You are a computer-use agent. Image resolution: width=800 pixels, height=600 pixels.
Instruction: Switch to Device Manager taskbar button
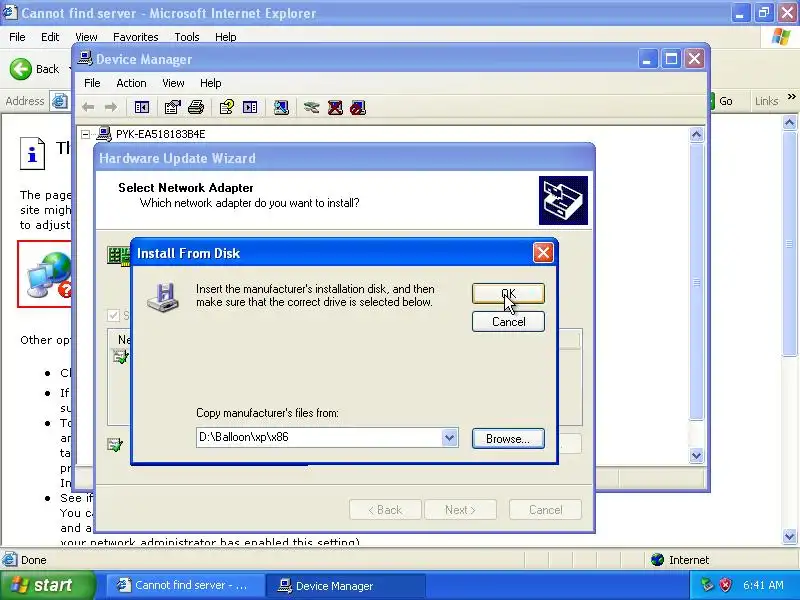point(345,585)
